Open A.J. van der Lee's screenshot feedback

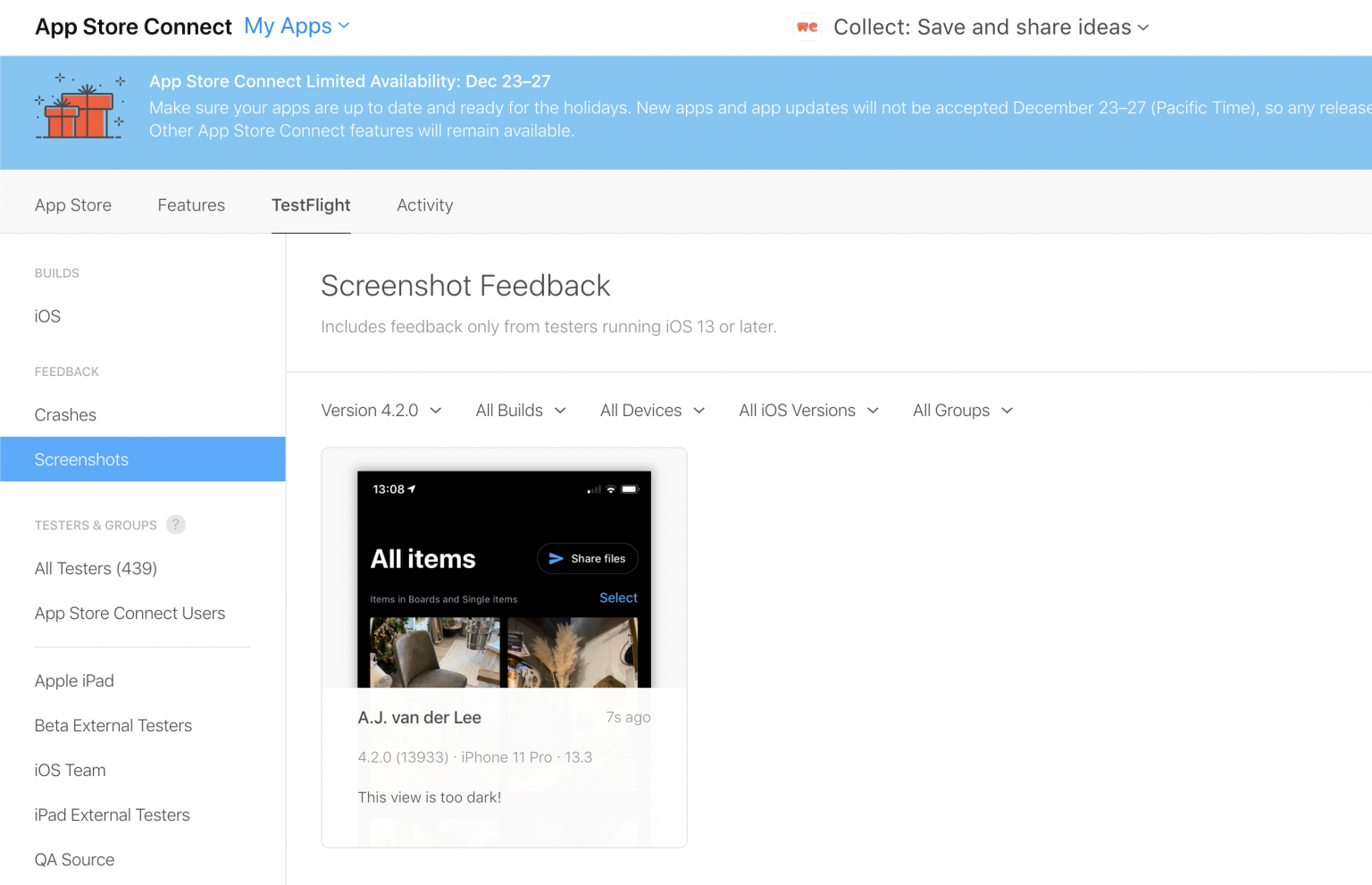pos(504,646)
